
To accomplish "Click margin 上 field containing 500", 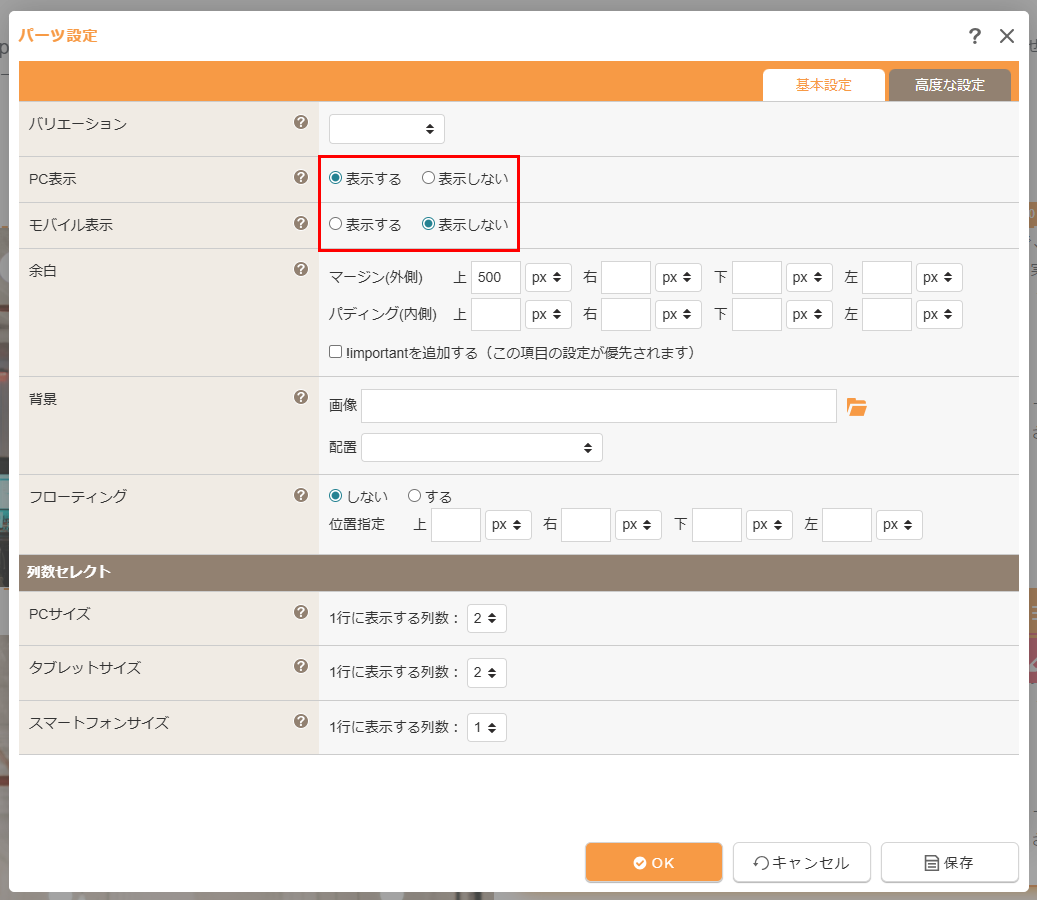I will (x=496, y=277).
